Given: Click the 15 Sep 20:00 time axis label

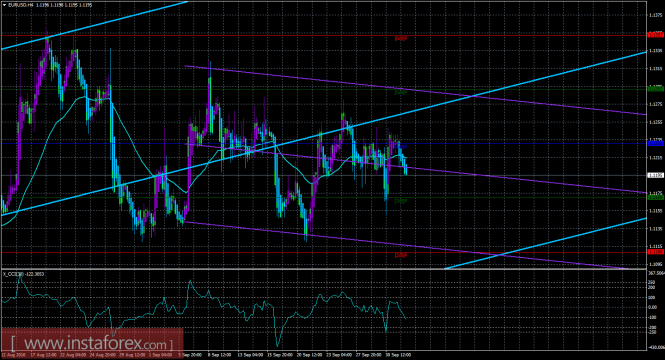Looking at the screenshot, I should coord(280,354).
